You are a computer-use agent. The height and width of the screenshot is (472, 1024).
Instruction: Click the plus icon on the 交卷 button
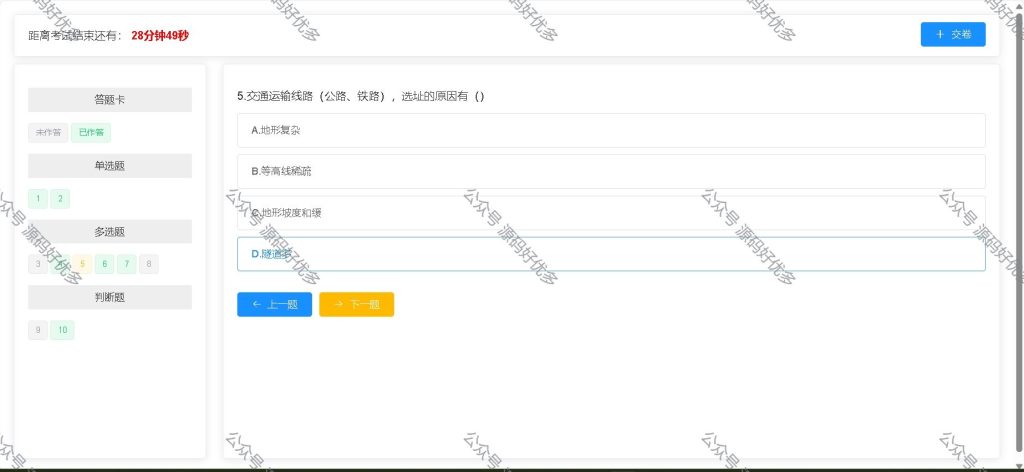click(x=940, y=35)
